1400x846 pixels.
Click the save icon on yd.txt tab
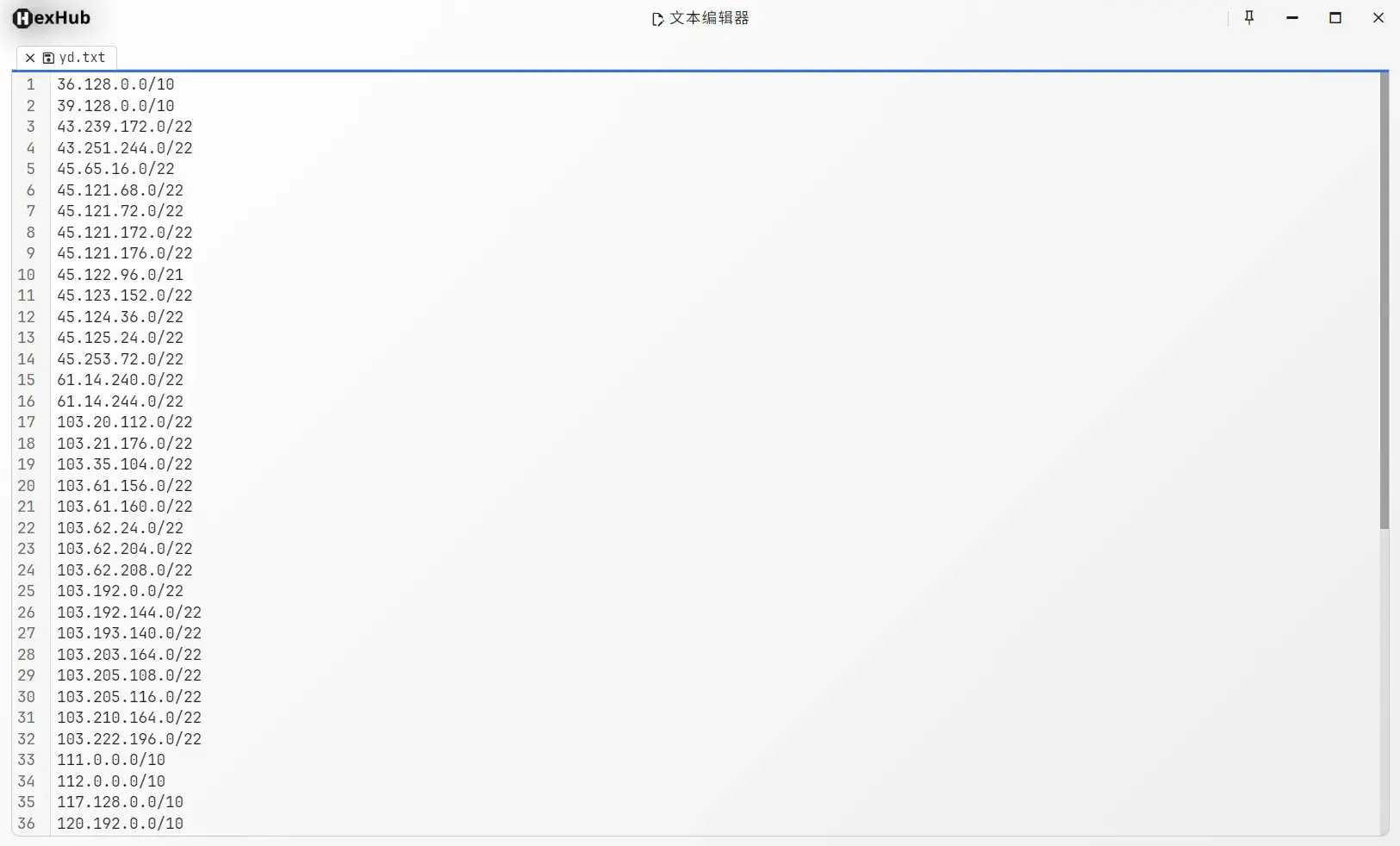click(48, 58)
